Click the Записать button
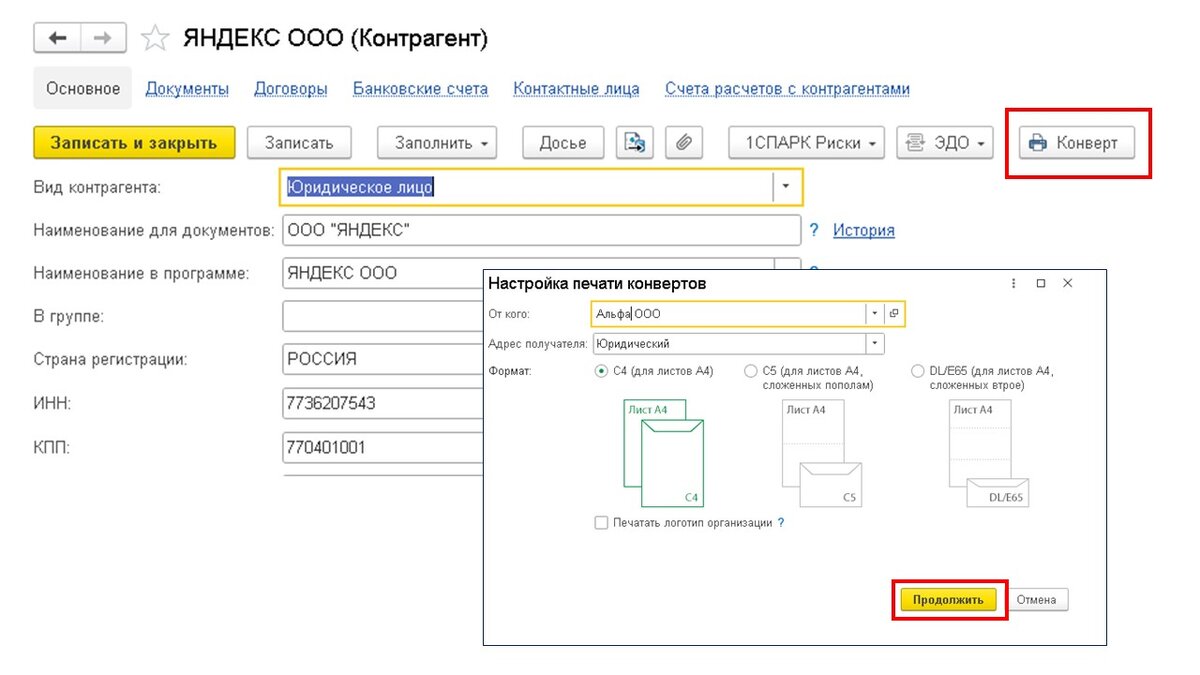Viewport: 1200px width, 675px height. tap(298, 142)
